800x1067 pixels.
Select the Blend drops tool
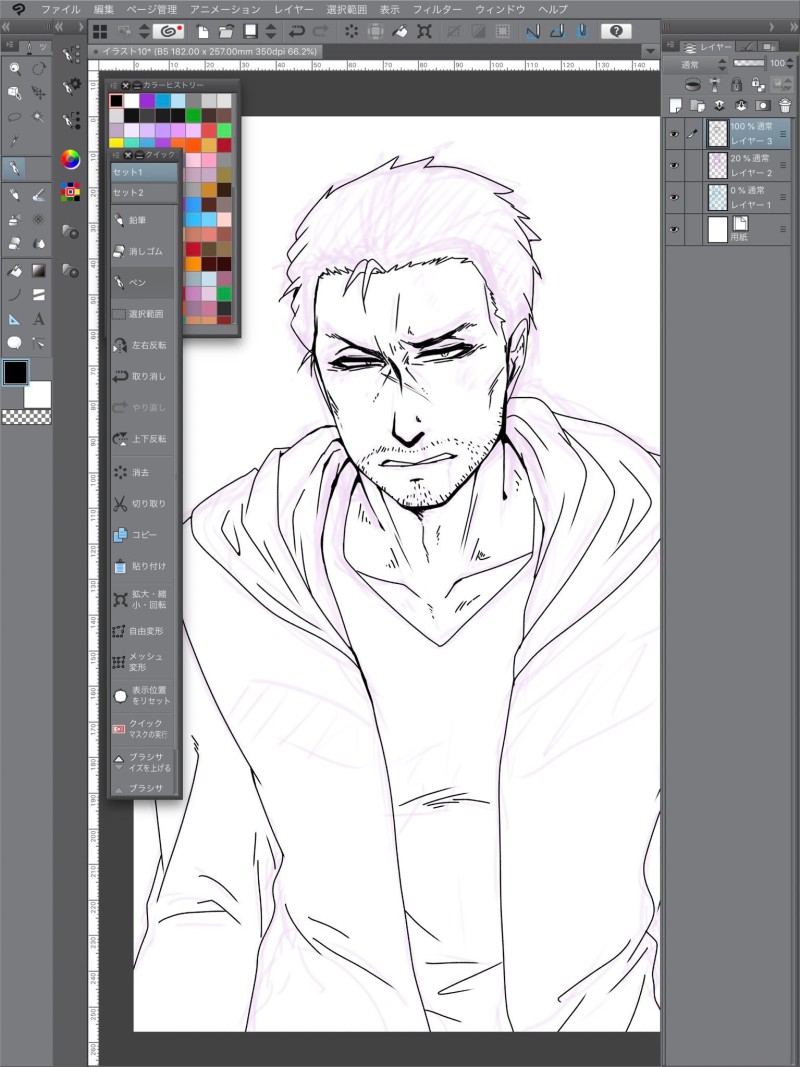pos(39,244)
